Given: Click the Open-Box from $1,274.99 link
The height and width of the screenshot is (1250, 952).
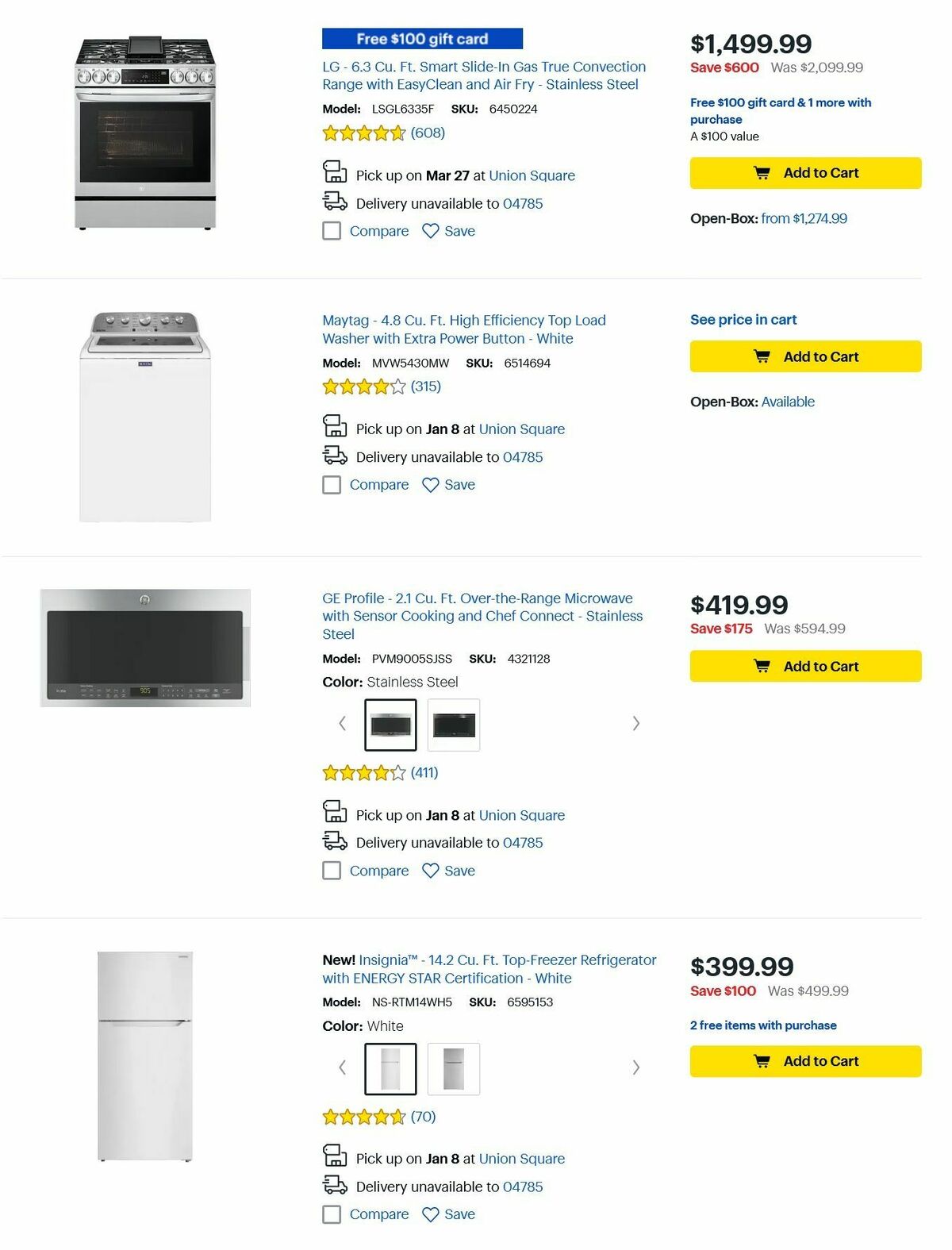Looking at the screenshot, I should [807, 217].
